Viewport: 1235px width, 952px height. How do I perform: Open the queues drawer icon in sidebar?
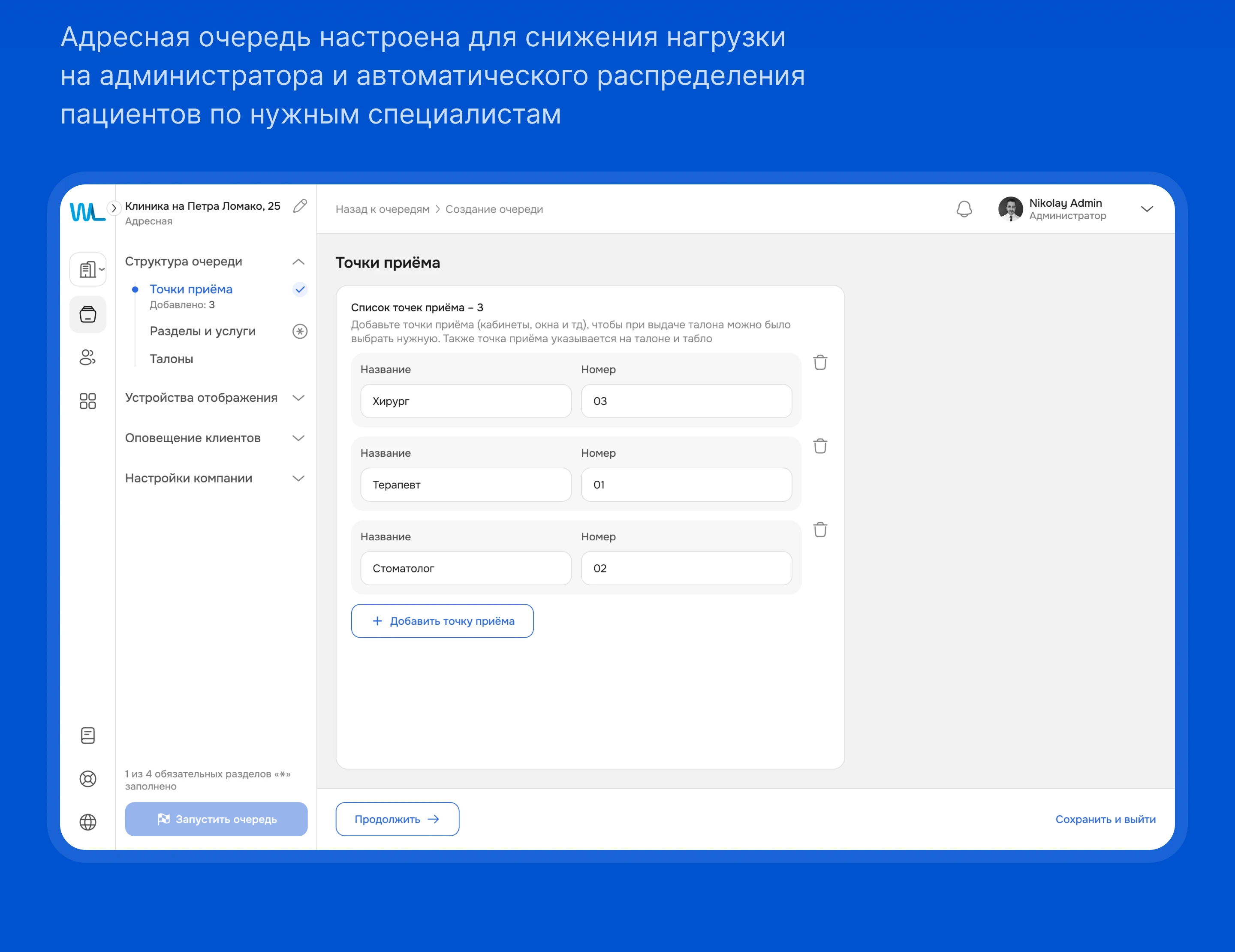tap(87, 314)
